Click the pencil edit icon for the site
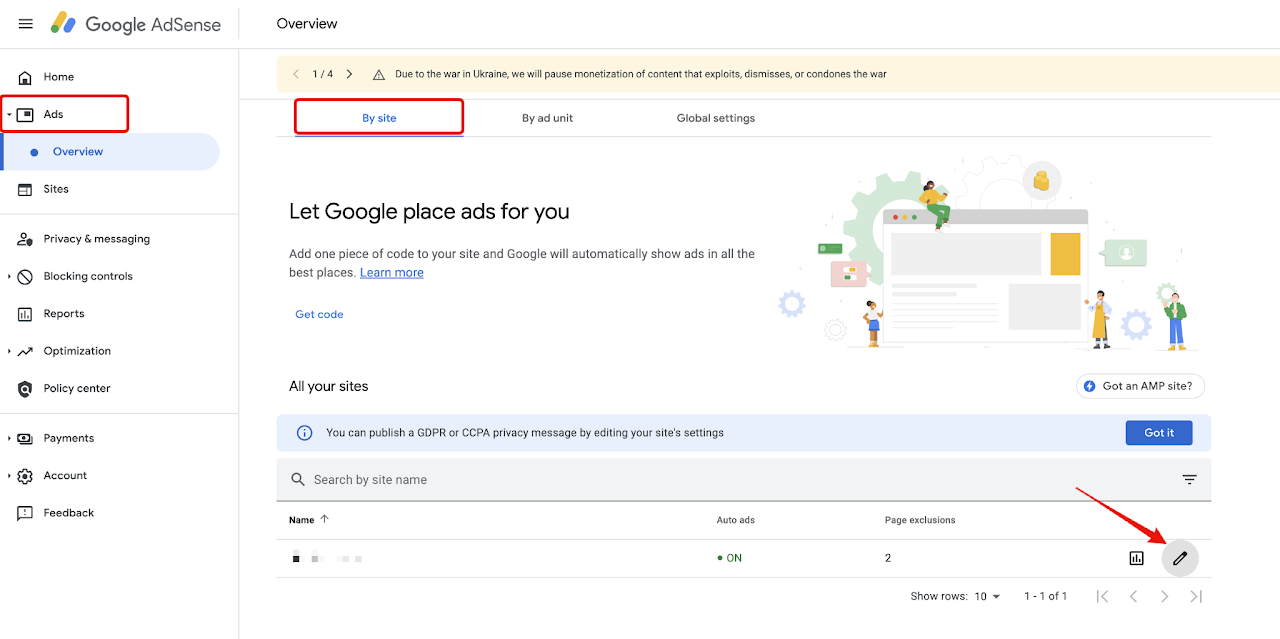 [1180, 558]
